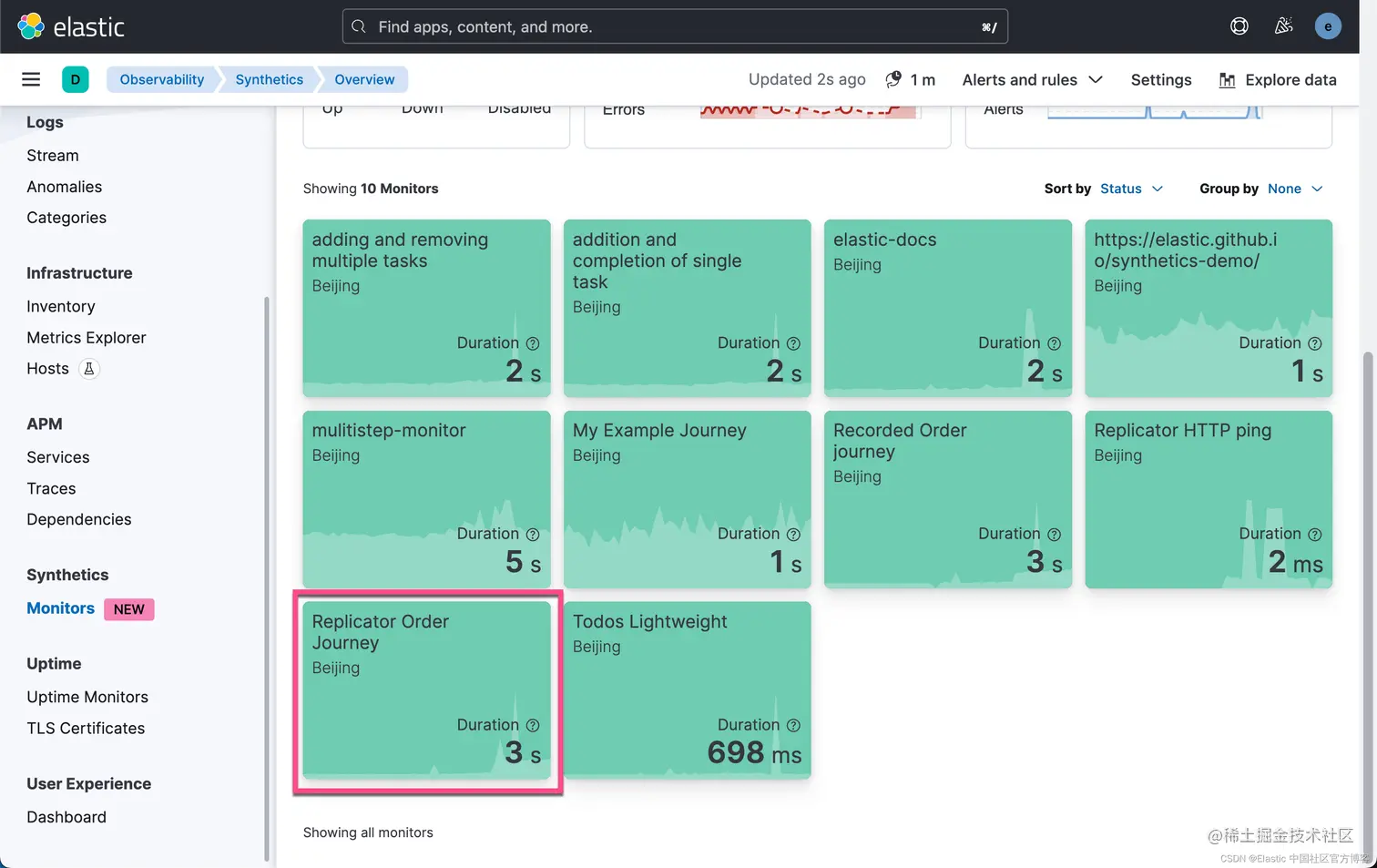Click the Synthetics breadcrumb

point(269,79)
